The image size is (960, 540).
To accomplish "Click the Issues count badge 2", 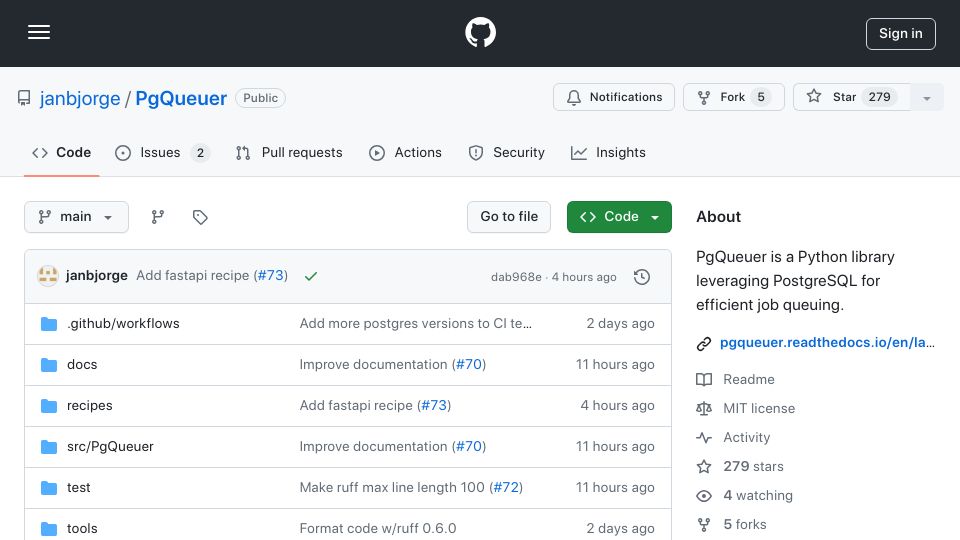I will coord(200,152).
